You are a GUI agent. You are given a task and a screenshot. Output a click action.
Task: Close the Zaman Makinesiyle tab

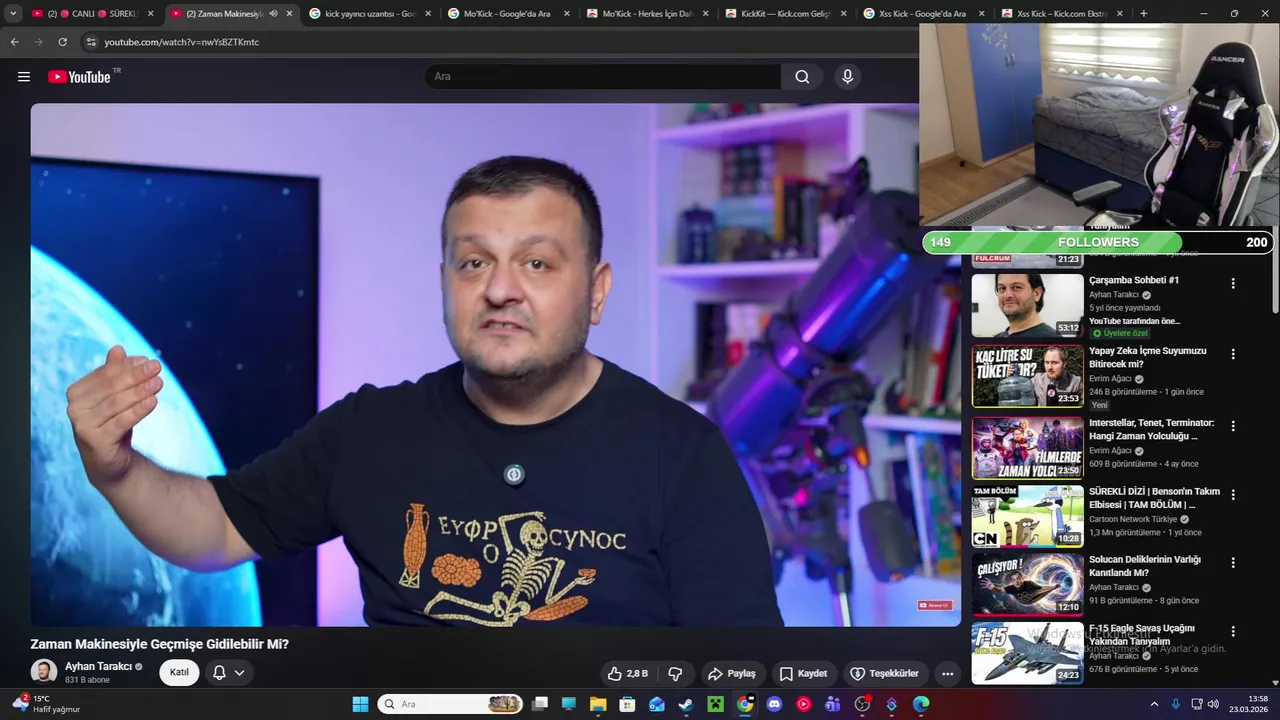(290, 14)
